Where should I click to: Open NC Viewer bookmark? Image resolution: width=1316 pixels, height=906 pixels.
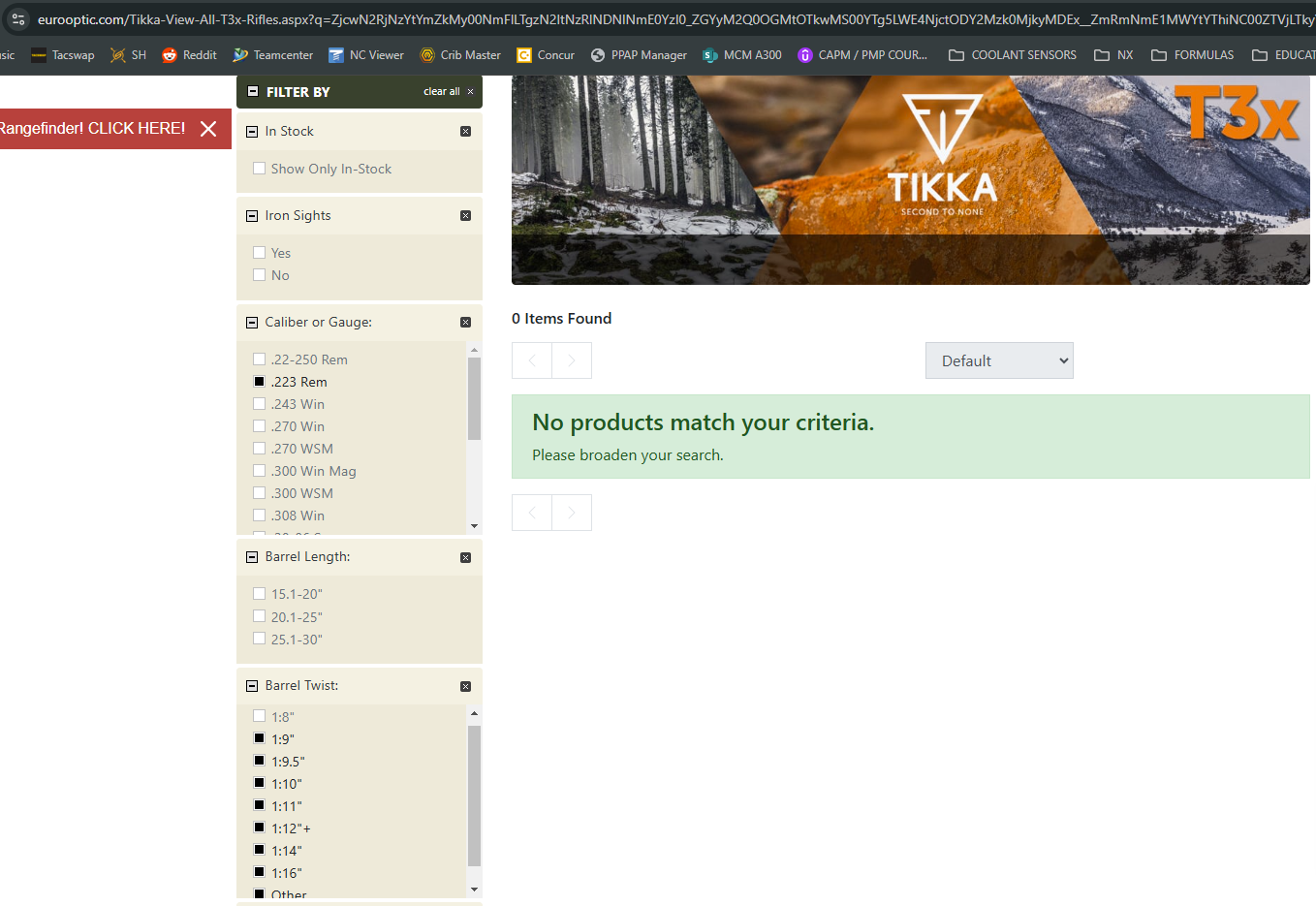[x=366, y=55]
